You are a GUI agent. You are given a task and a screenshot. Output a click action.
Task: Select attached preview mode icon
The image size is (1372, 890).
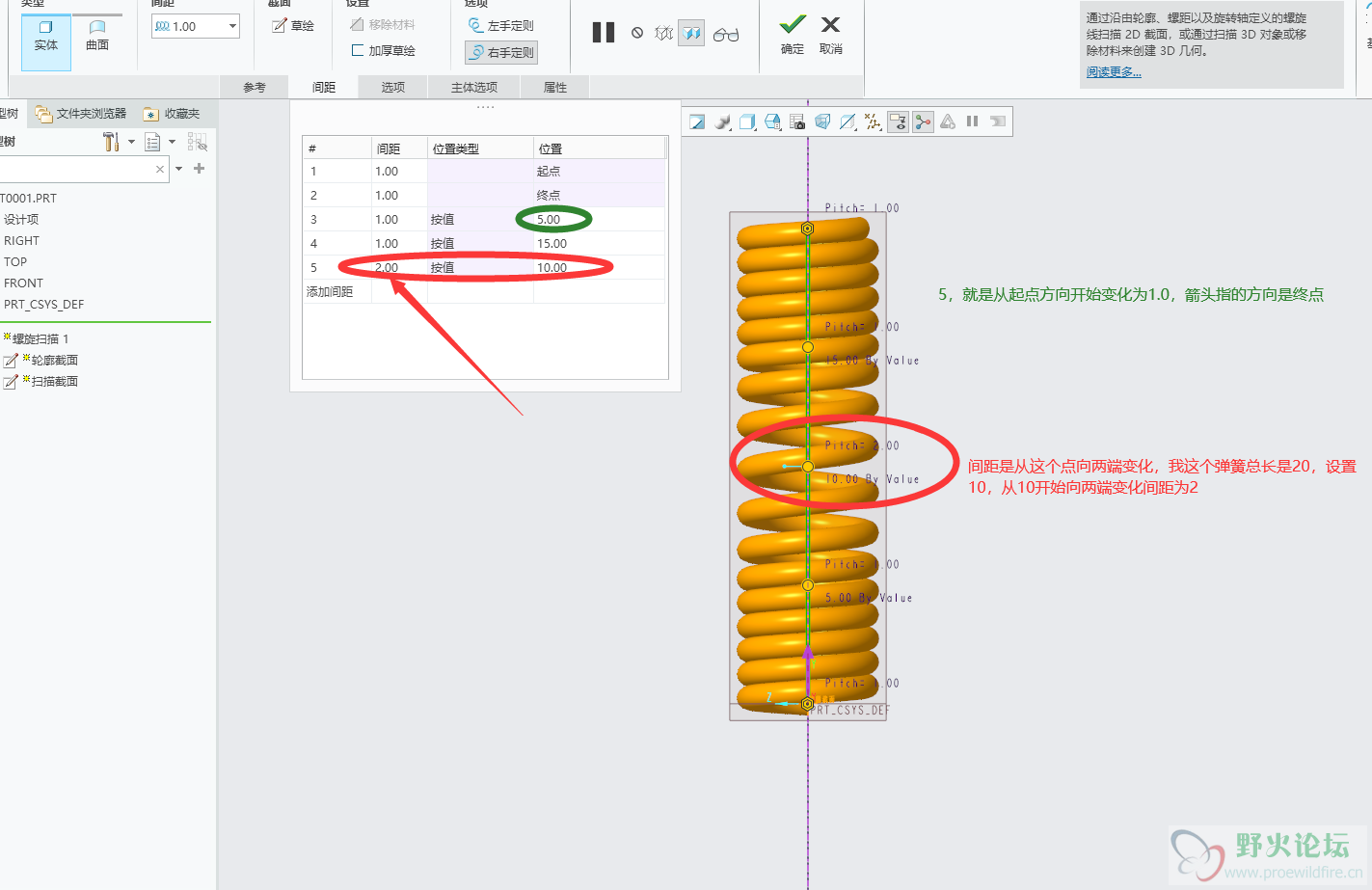(x=691, y=34)
